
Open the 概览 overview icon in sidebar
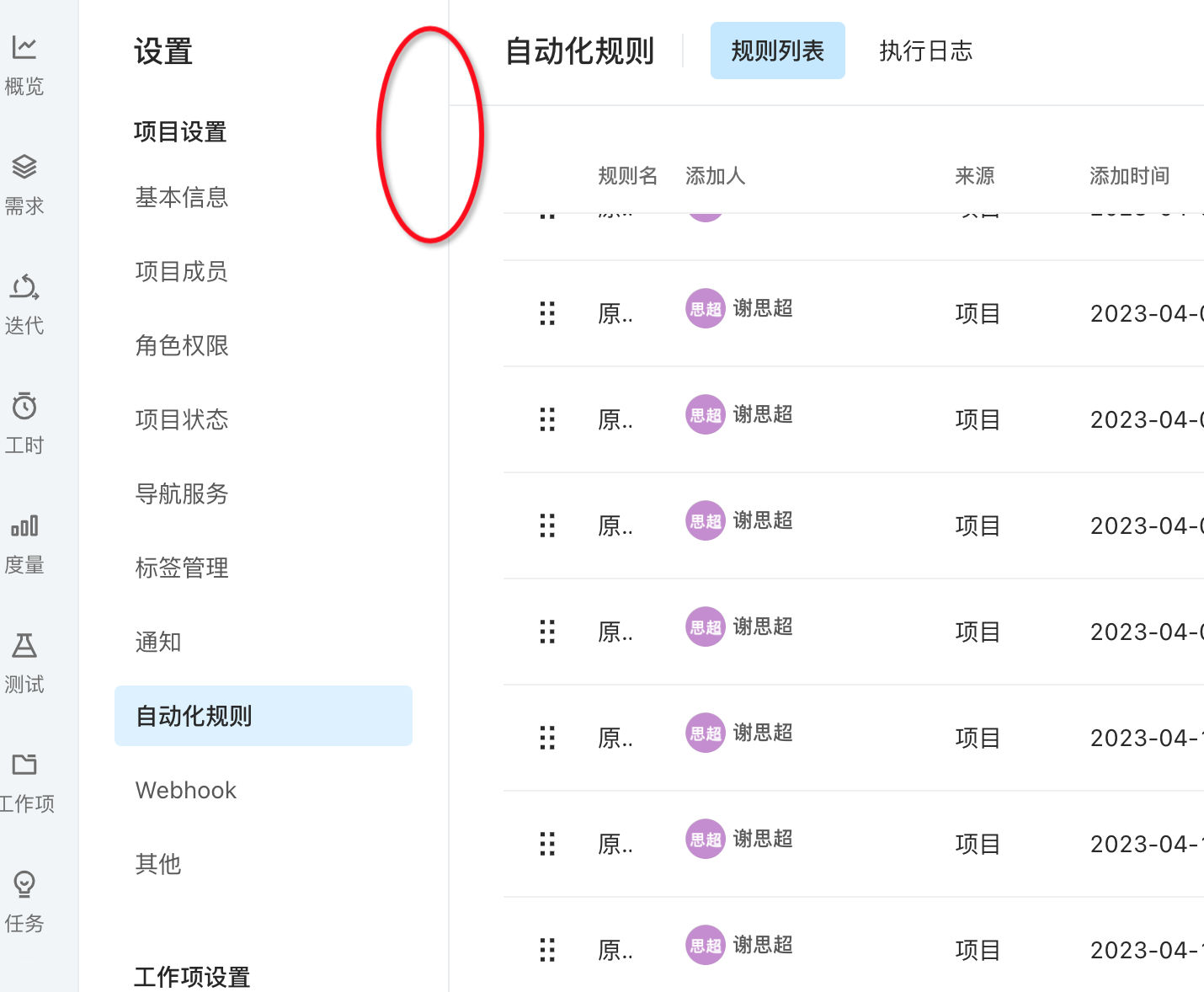24,47
